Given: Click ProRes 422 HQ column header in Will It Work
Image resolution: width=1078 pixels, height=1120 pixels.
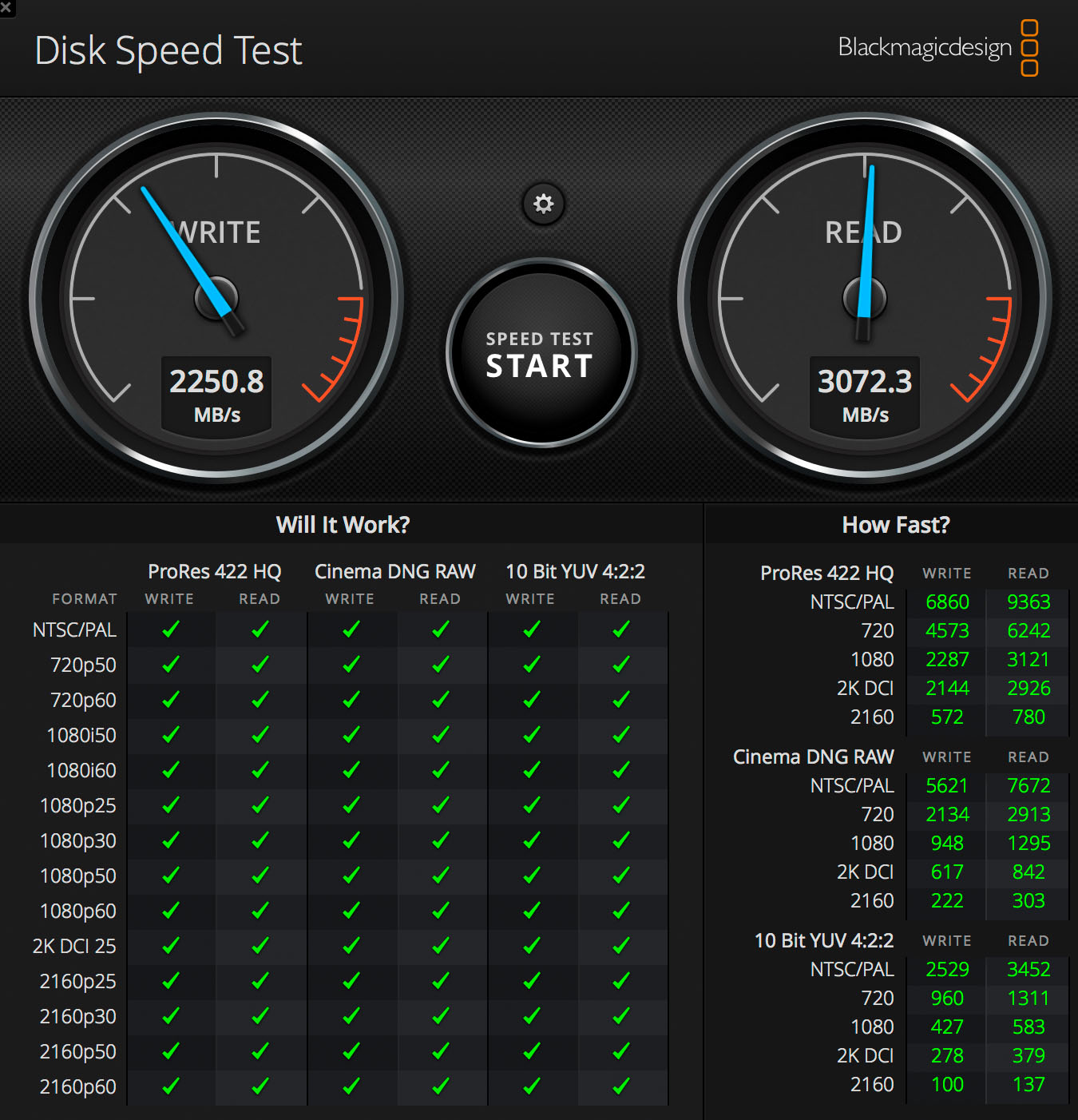Looking at the screenshot, I should coord(214,572).
